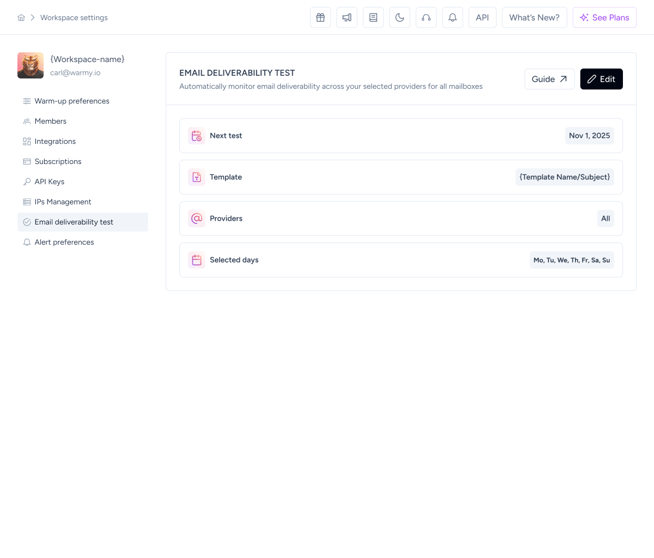Image resolution: width=654 pixels, height=558 pixels.
Task: Open the document news icon
Action: [x=373, y=18]
